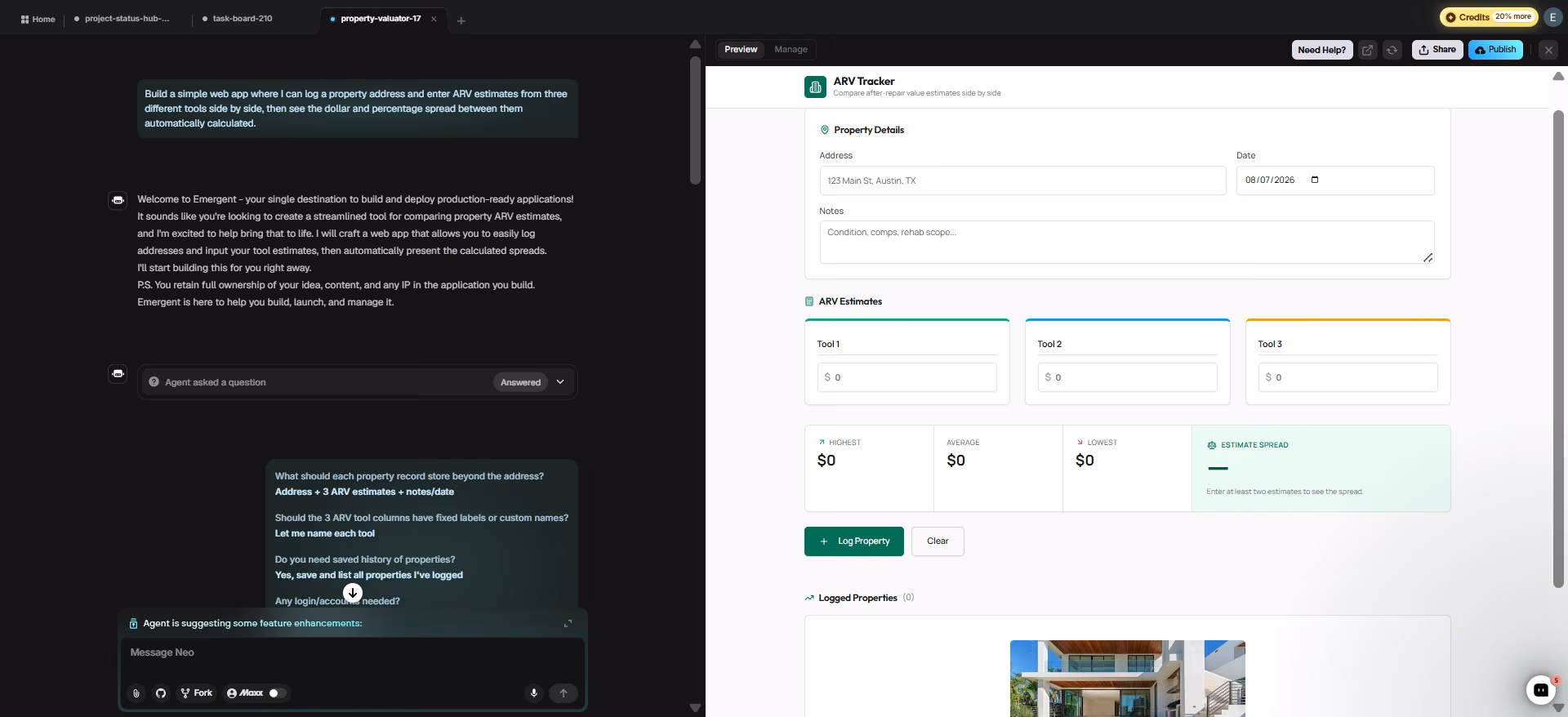The image size is (1568, 717).
Task: Switch to project-status-hub tab
Action: point(122,19)
